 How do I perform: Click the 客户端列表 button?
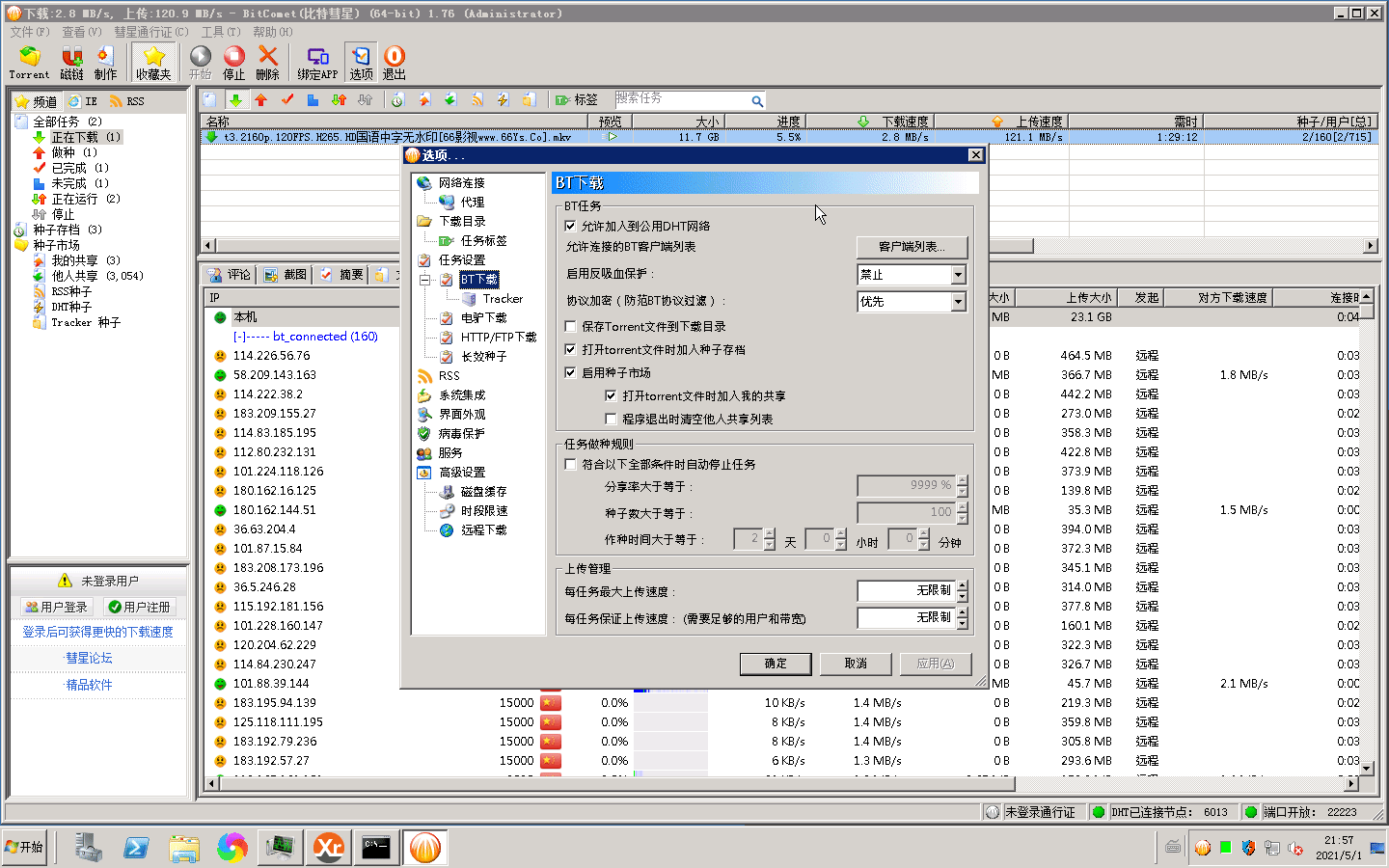[x=912, y=247]
